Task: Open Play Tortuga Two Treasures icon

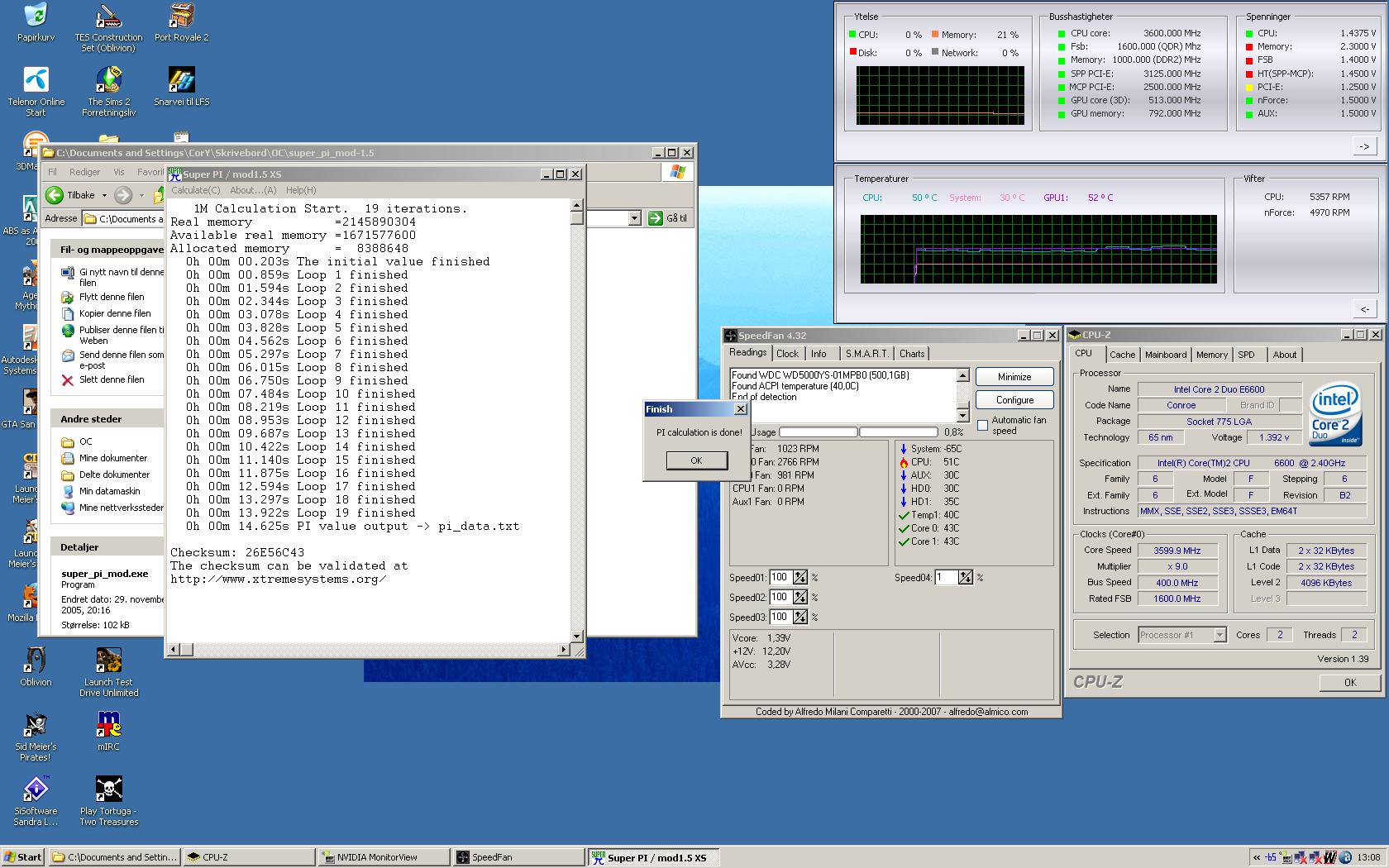Action: coord(108,801)
